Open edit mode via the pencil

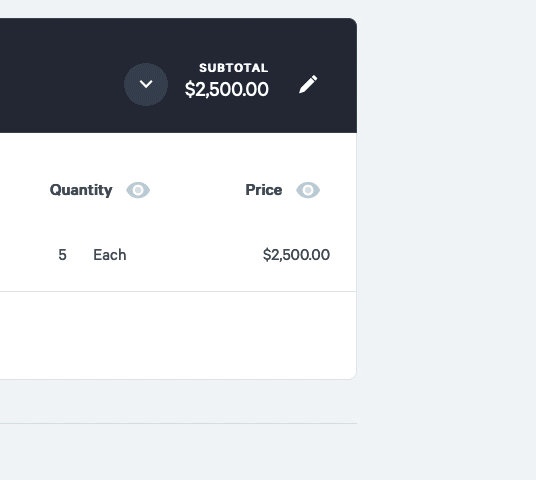[308, 84]
